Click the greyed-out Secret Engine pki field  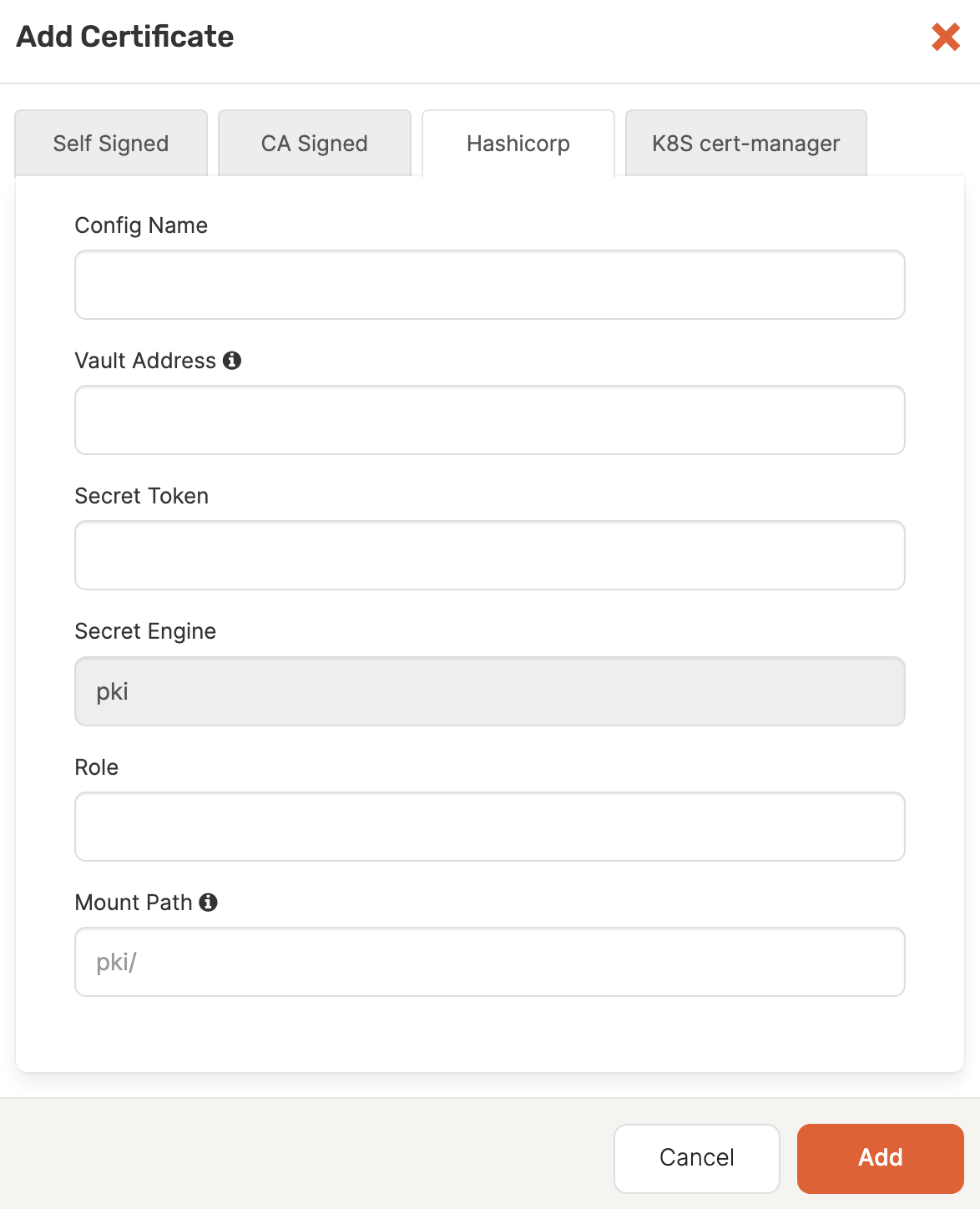coord(489,691)
